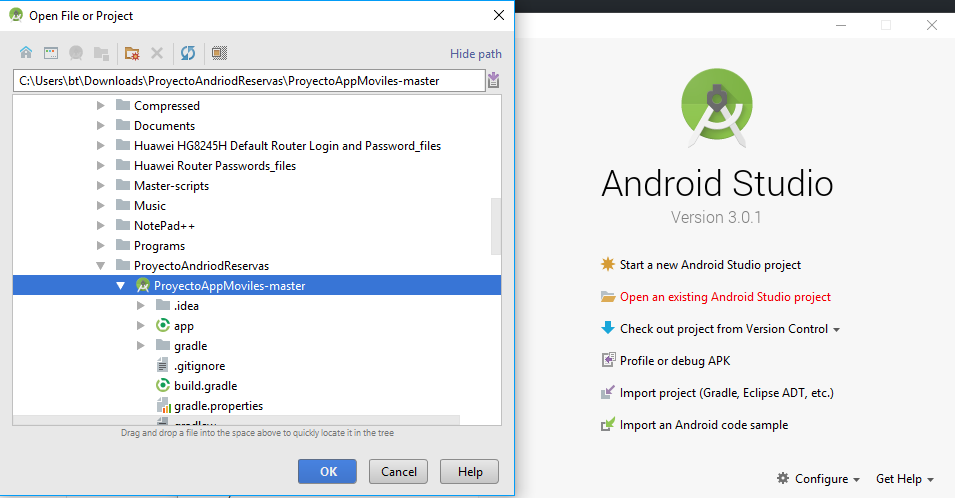Click the star icon for new project
The height and width of the screenshot is (498, 955).
(608, 264)
